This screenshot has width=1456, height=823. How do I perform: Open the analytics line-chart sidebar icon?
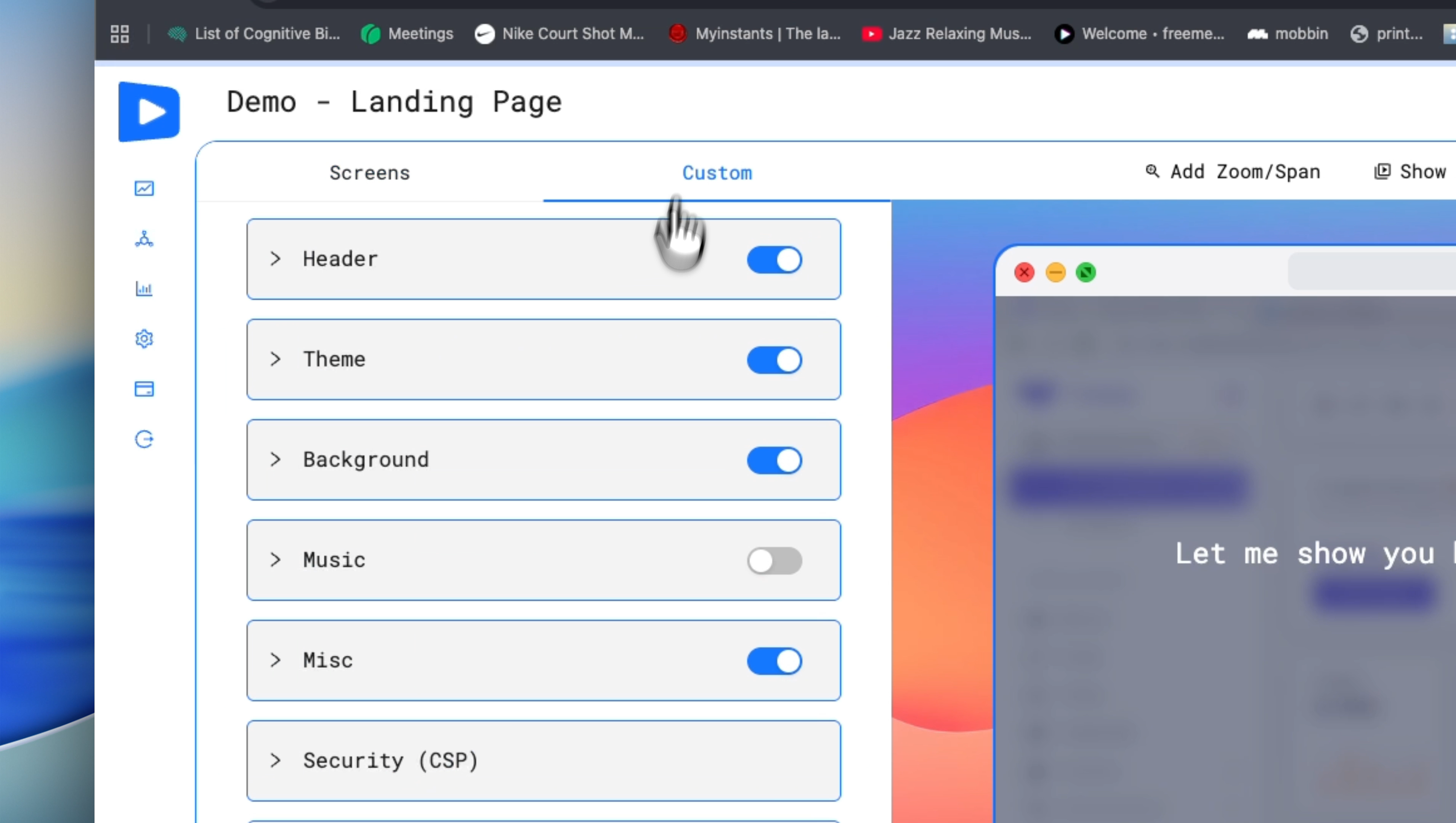click(144, 188)
